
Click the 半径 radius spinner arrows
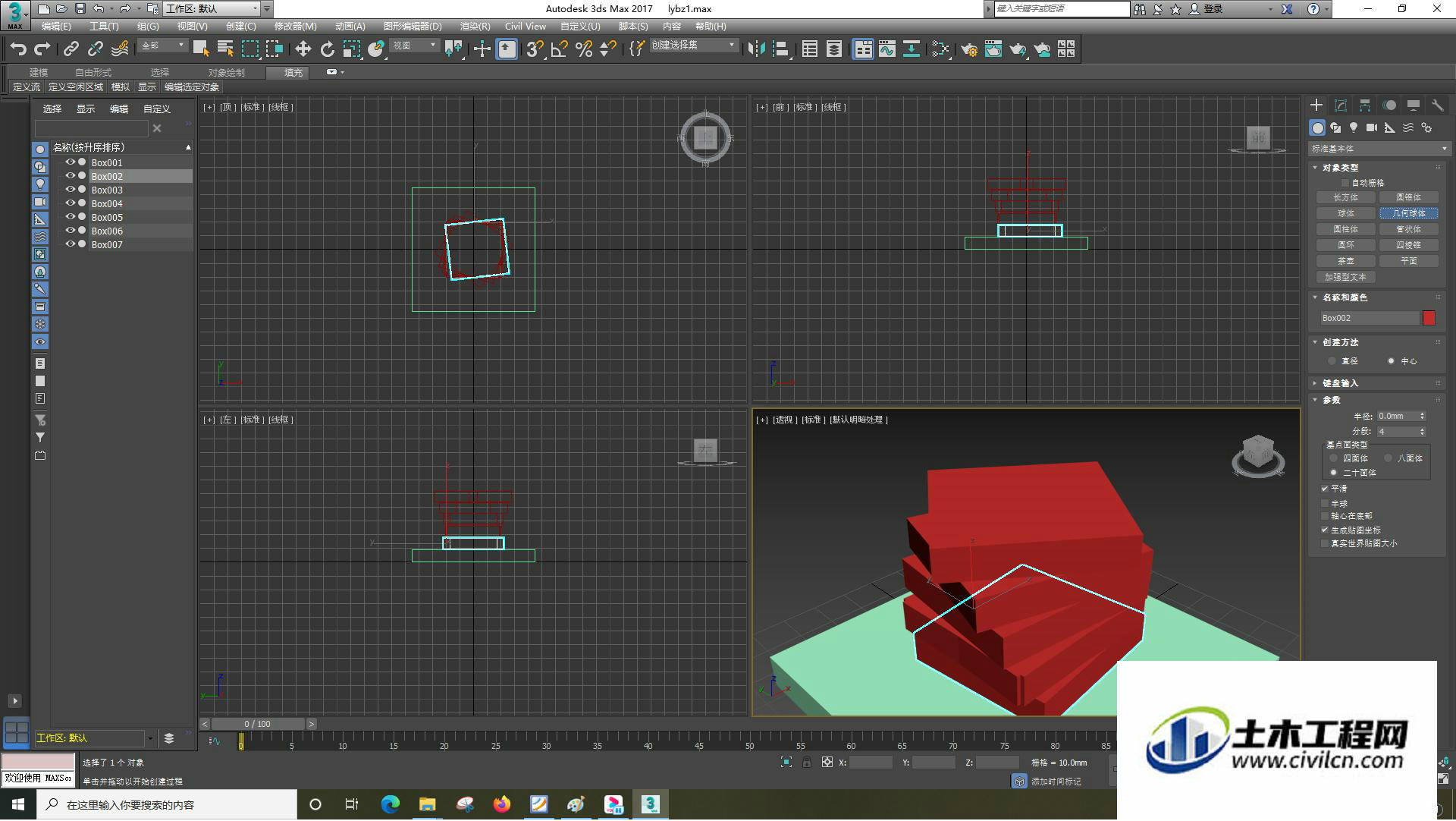point(1422,416)
